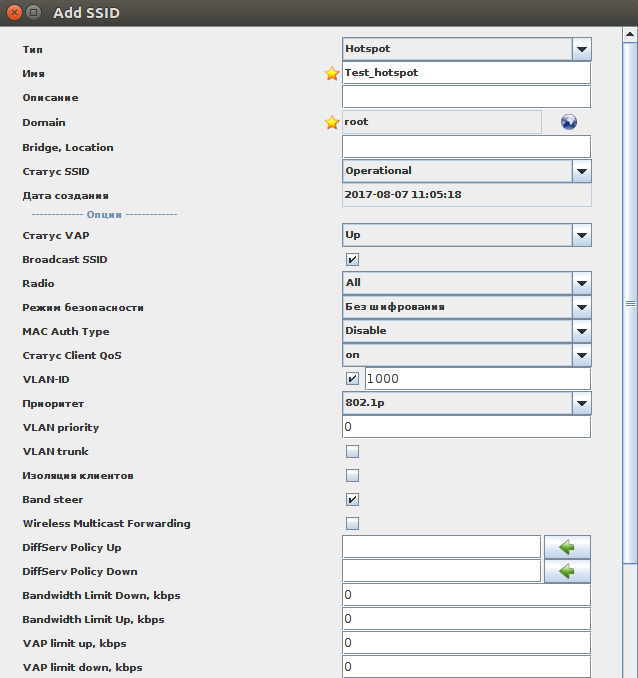Viewport: 638px width, 678px height.
Task: Click the green arrow beside DiffServ Policy Up
Action: click(x=567, y=547)
